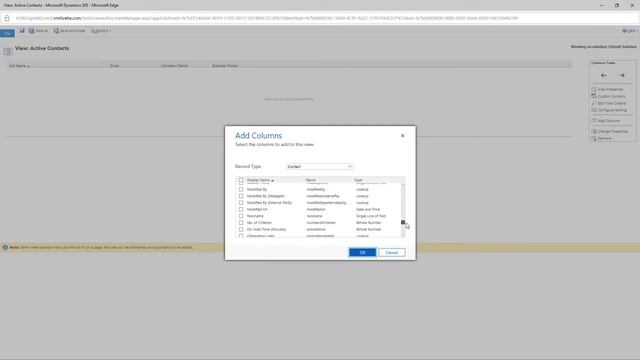Click the left arrow in Common Tasks

pos(604,76)
